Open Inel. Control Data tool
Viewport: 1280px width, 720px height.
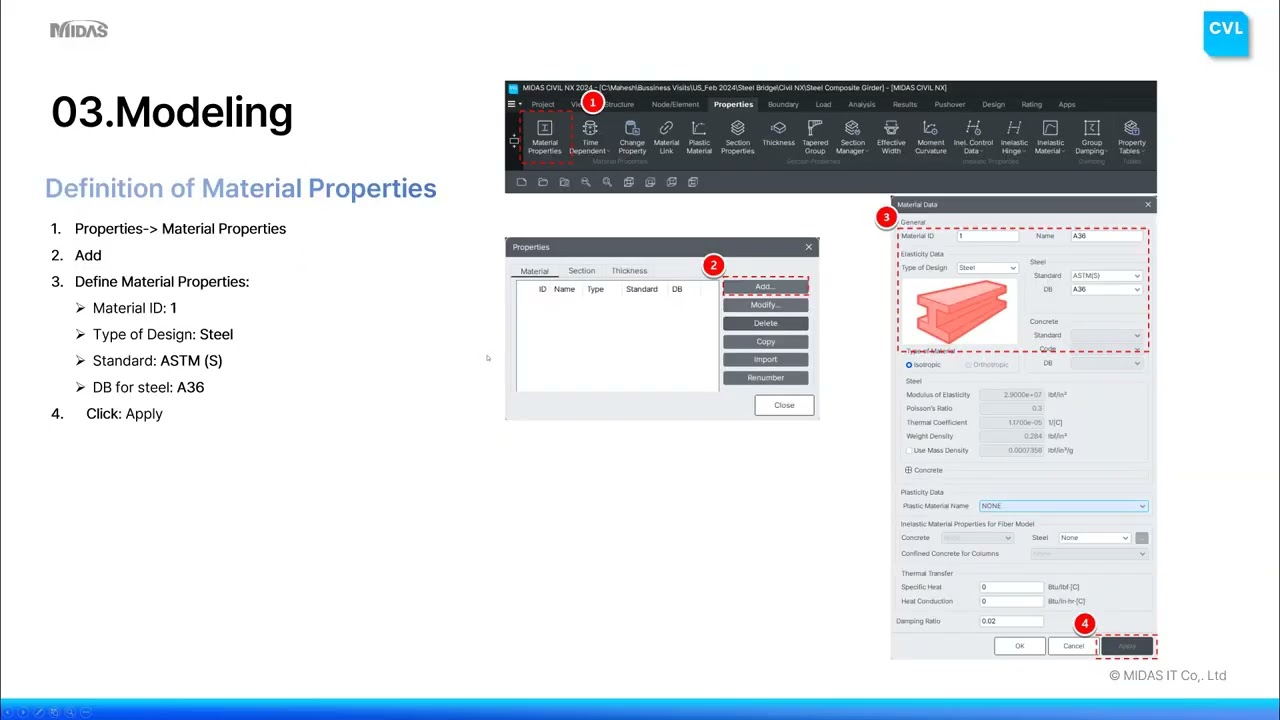(x=973, y=137)
